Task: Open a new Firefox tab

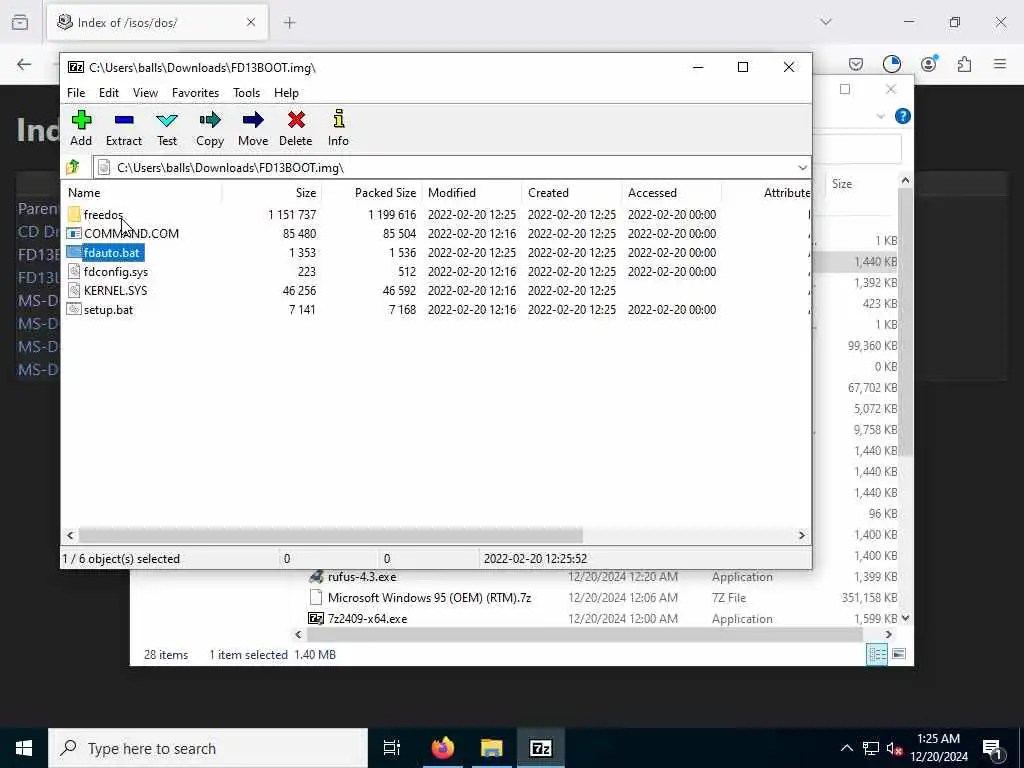Action: point(289,23)
